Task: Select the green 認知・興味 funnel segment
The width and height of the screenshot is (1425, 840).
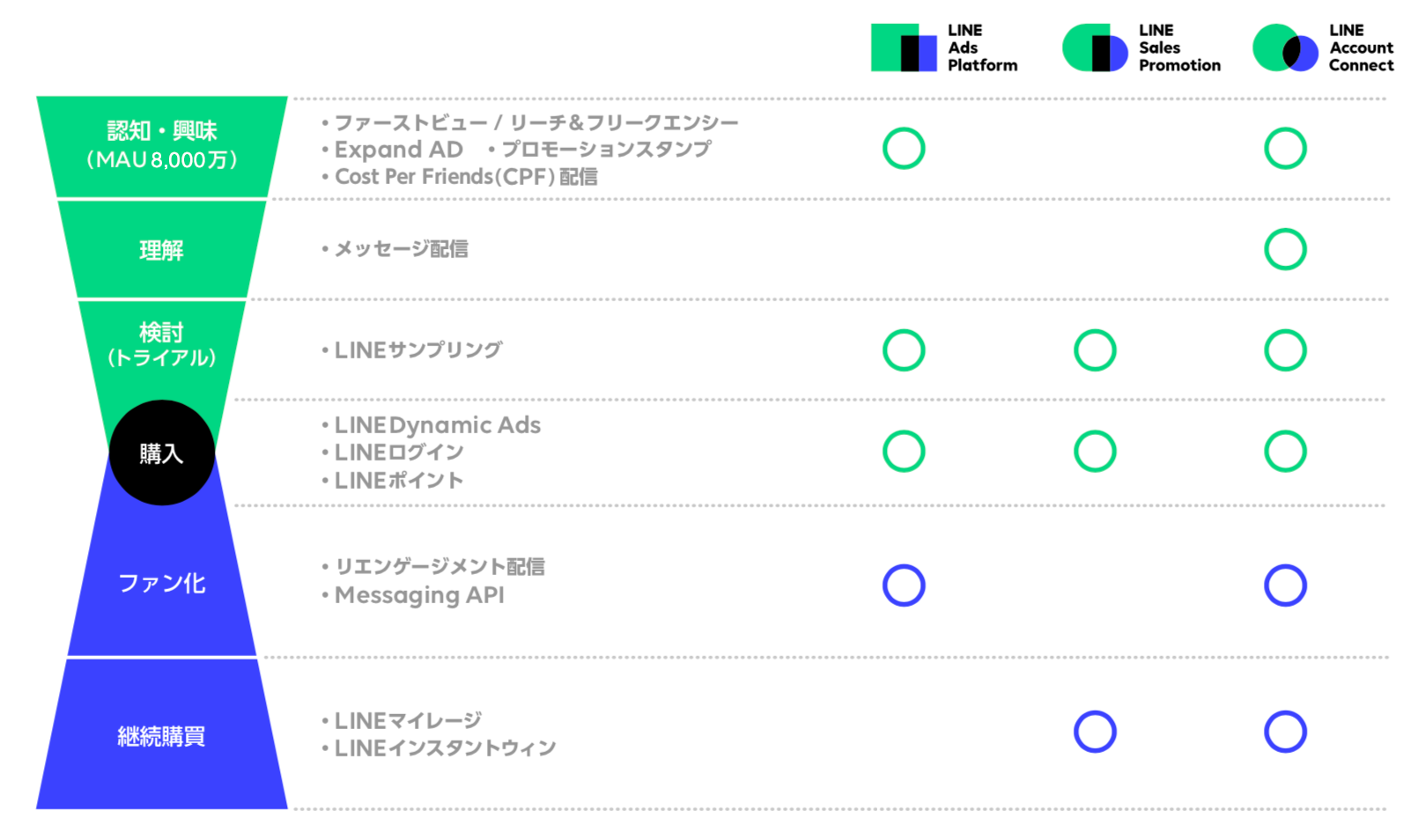Action: tap(162, 146)
